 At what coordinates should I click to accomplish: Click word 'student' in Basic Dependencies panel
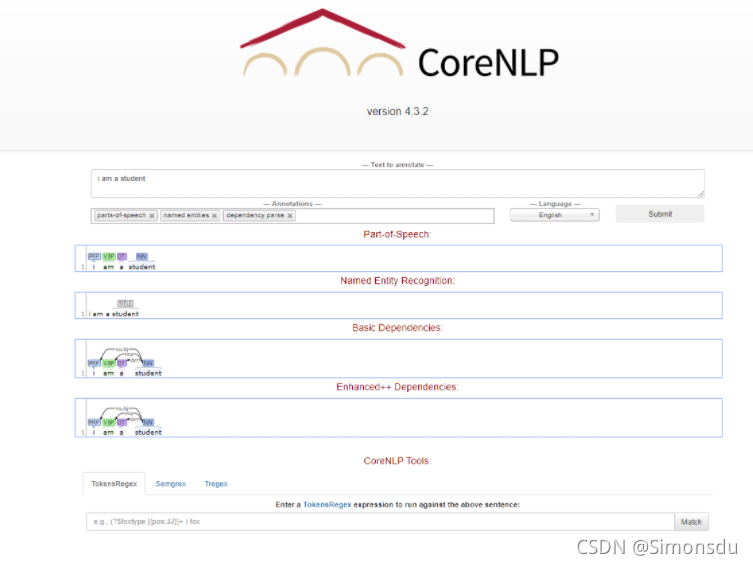point(148,373)
